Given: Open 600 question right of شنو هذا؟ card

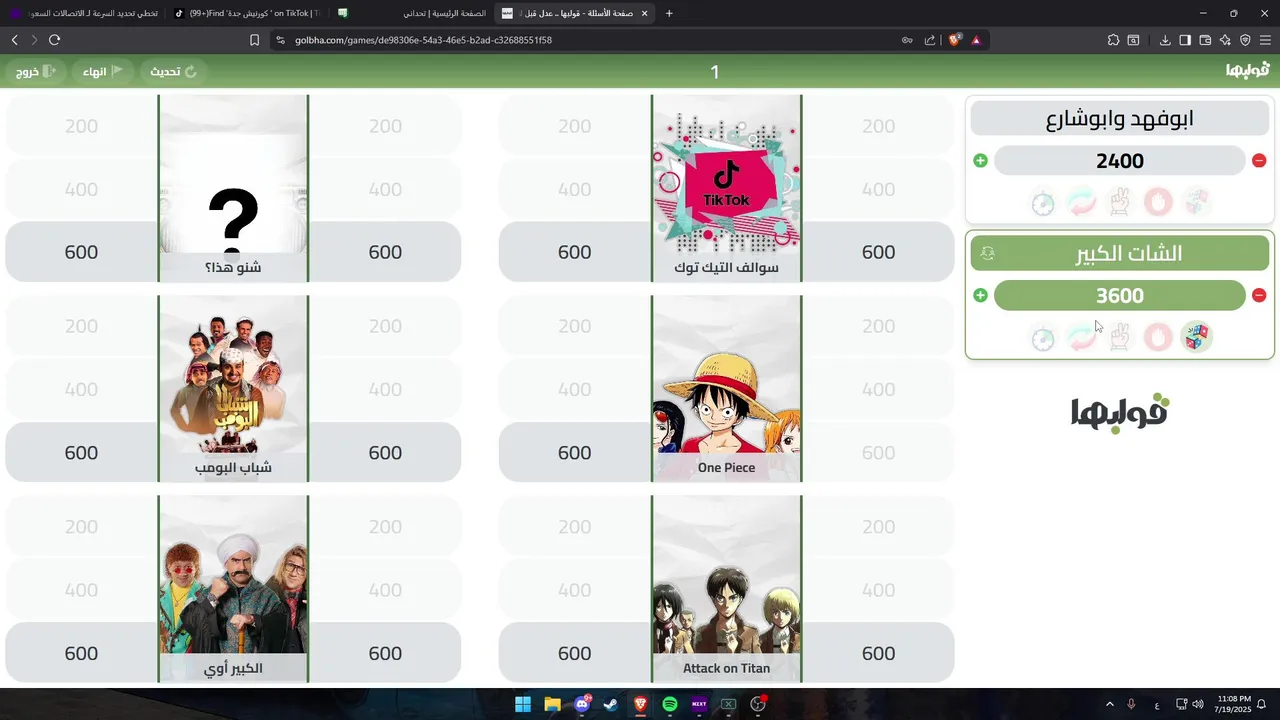Looking at the screenshot, I should pos(385,252).
